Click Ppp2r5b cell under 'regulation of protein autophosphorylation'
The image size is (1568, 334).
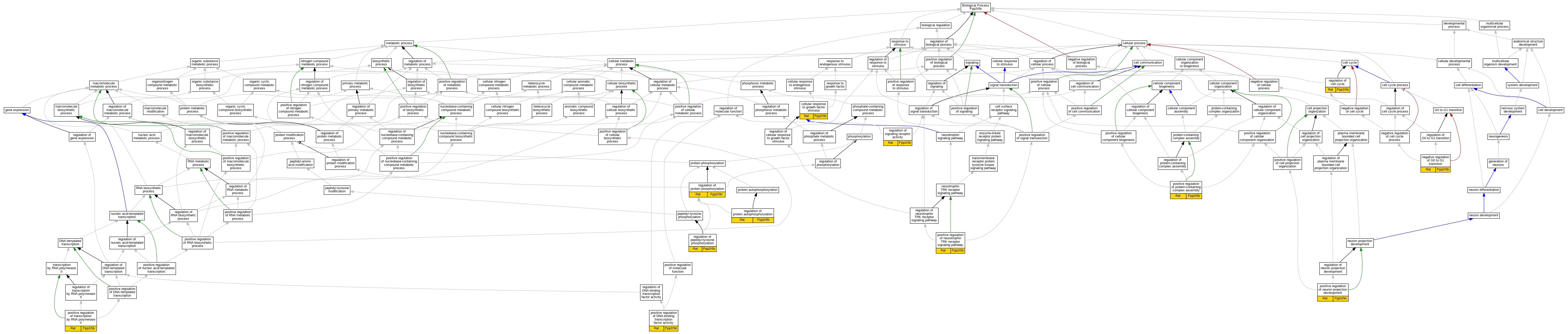[763, 220]
